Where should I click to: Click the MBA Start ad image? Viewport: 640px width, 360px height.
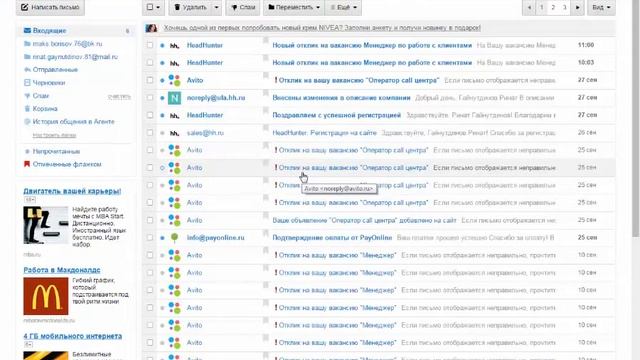[x=46, y=225]
